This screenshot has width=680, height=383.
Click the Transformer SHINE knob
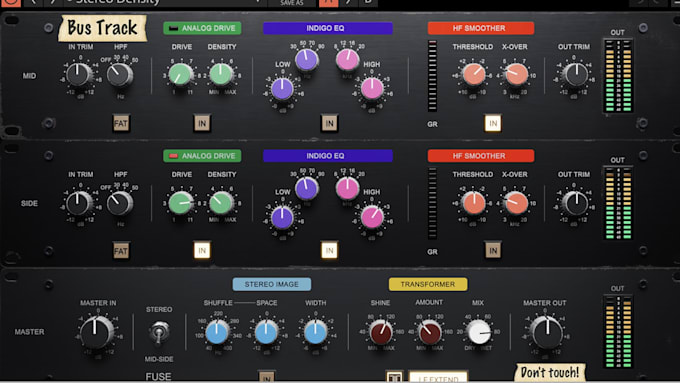[380, 332]
